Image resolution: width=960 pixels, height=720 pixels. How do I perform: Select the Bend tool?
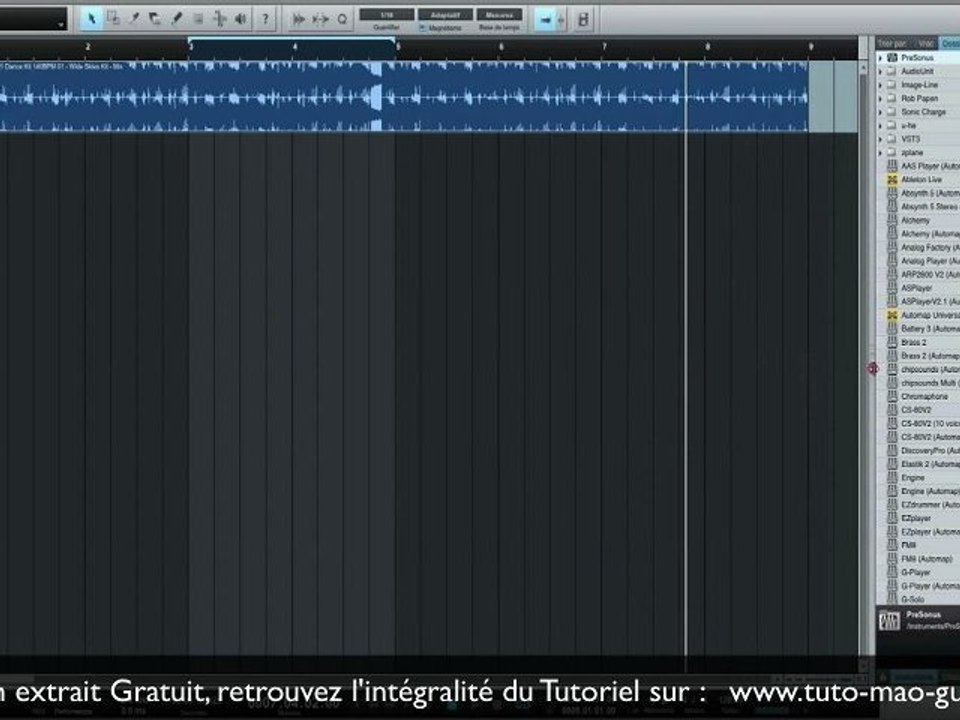tap(219, 19)
